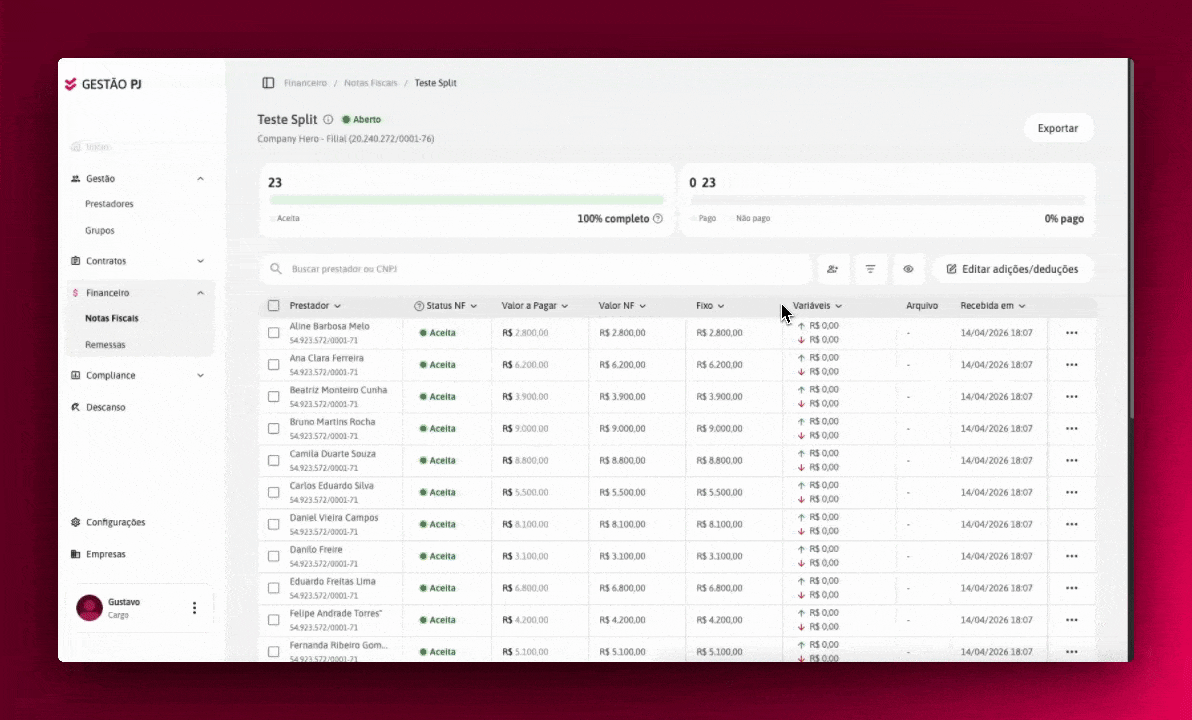
Task: Open row actions menu for Felipe Andrade Torres
Action: pyautogui.click(x=1072, y=620)
